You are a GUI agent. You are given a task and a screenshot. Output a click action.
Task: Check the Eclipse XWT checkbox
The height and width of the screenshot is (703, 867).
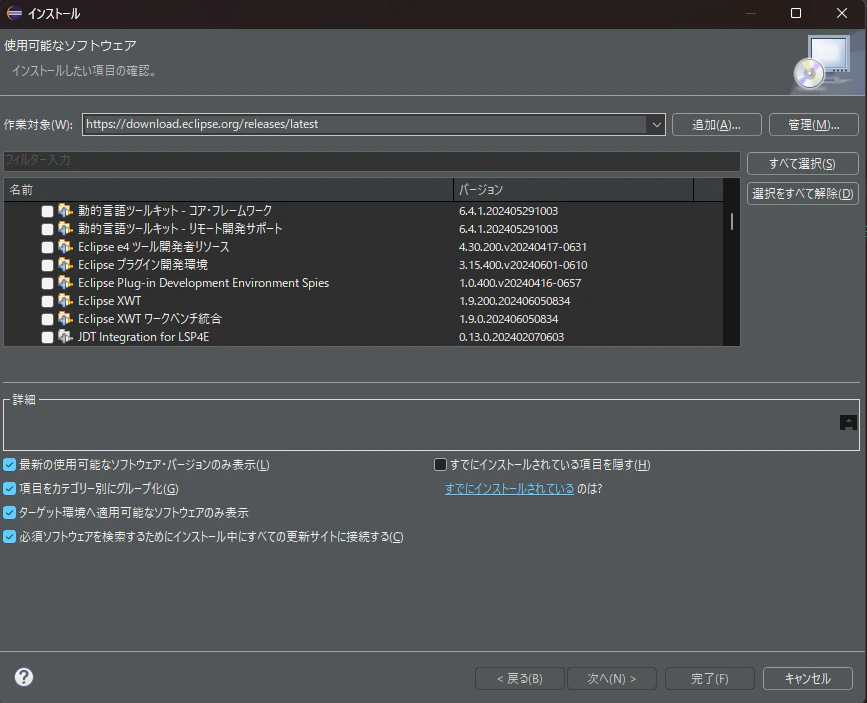point(48,301)
